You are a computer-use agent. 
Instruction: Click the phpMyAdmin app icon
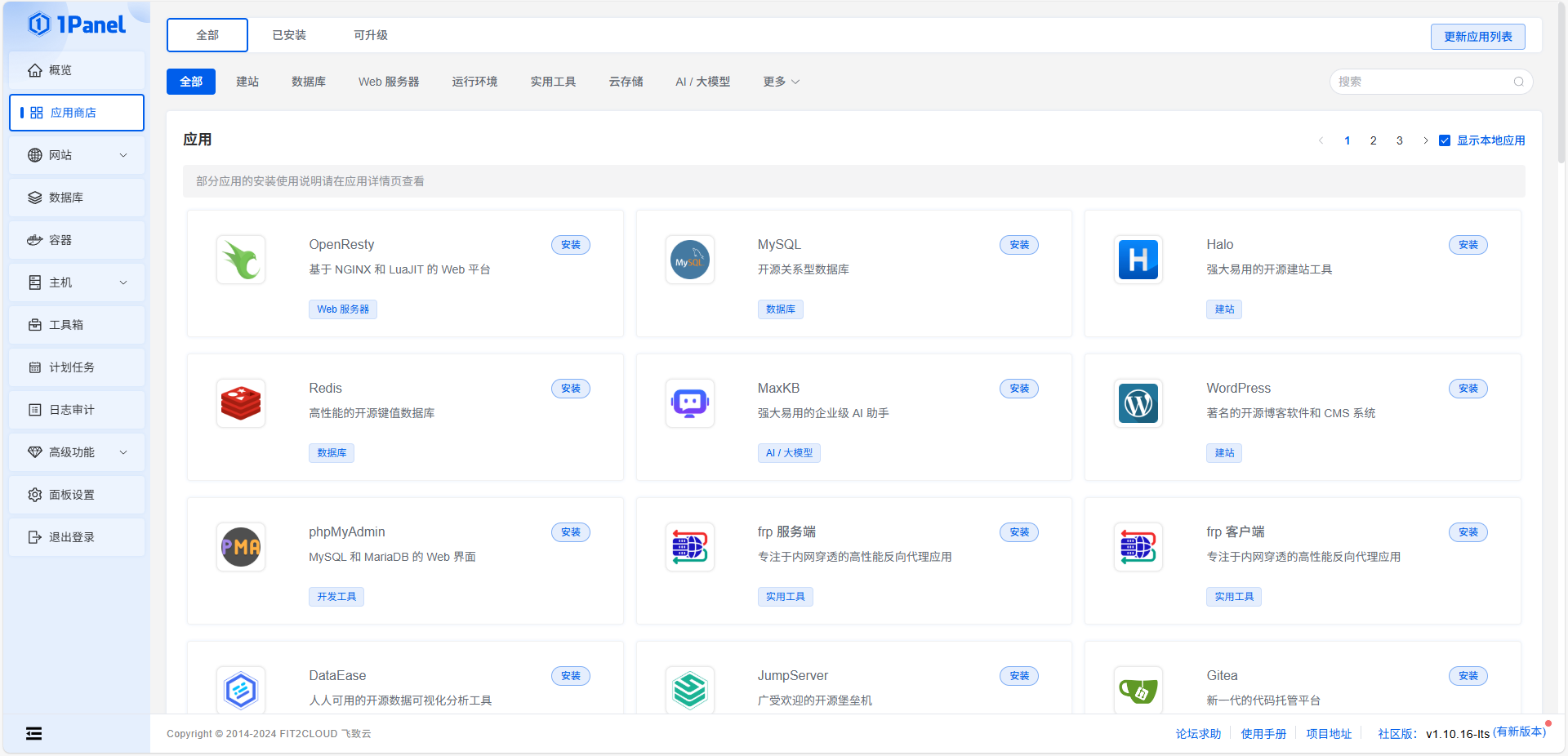tap(241, 547)
